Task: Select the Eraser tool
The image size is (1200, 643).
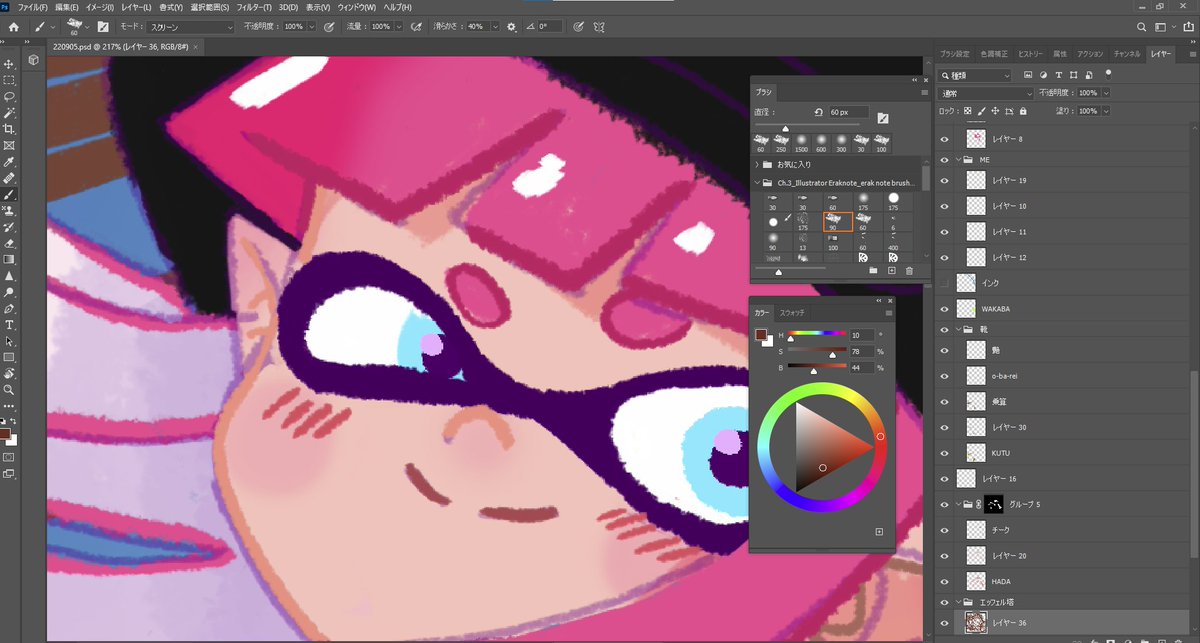Action: click(x=9, y=243)
